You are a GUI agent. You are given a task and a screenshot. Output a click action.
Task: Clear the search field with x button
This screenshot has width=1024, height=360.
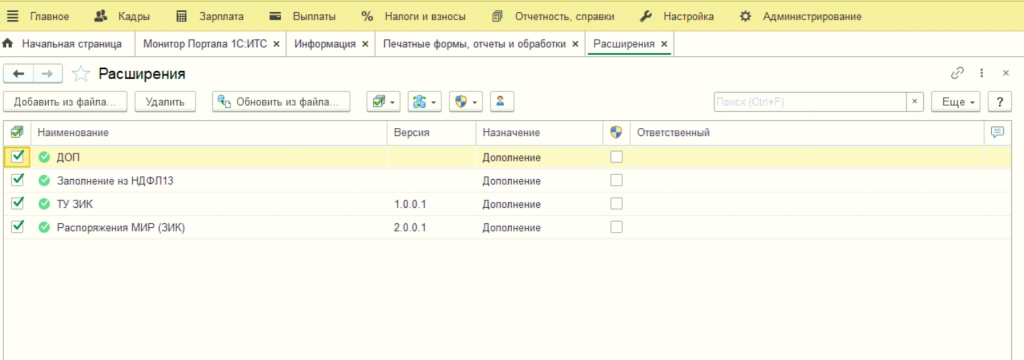(914, 102)
